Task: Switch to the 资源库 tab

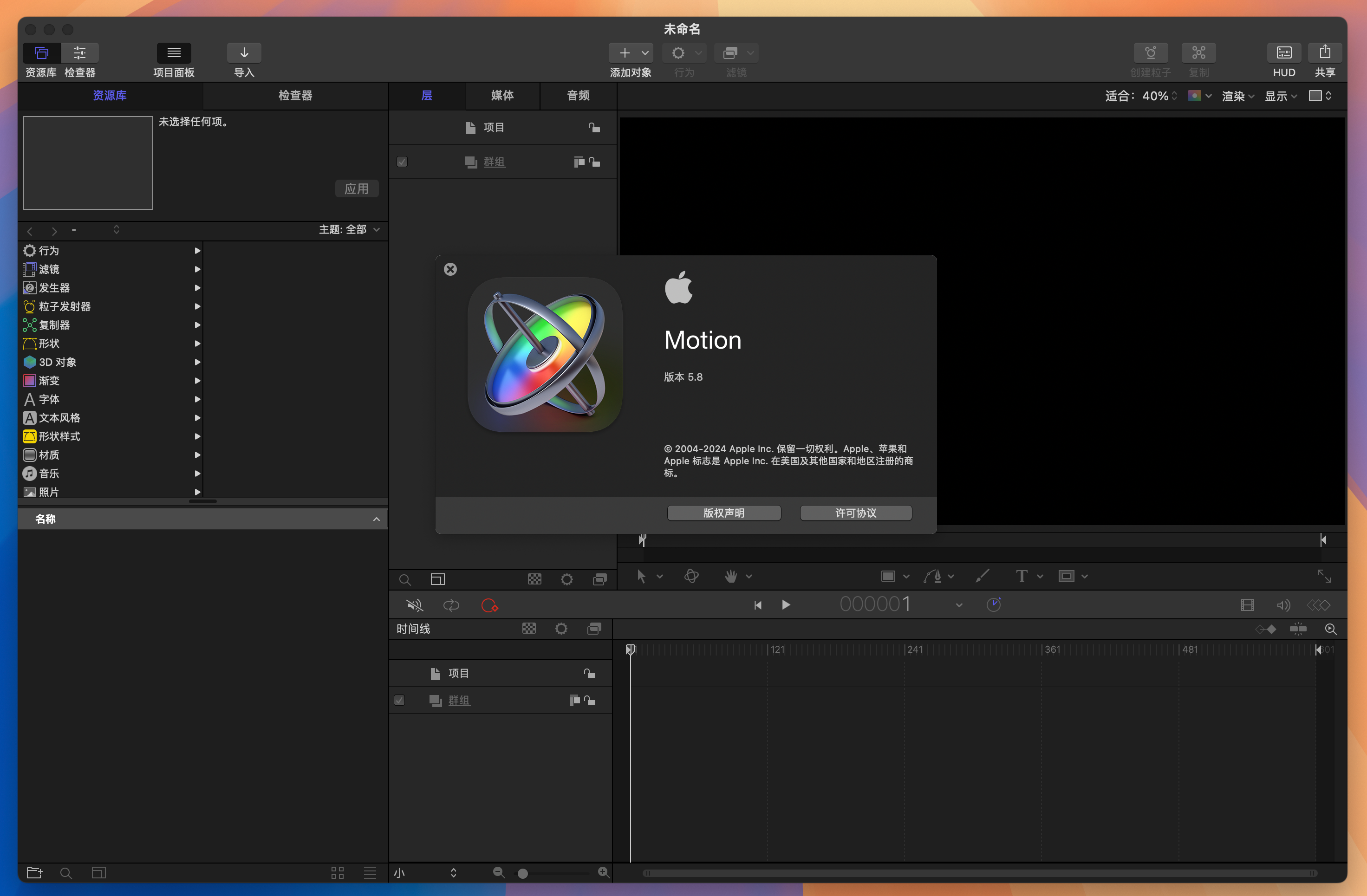Action: (110, 95)
